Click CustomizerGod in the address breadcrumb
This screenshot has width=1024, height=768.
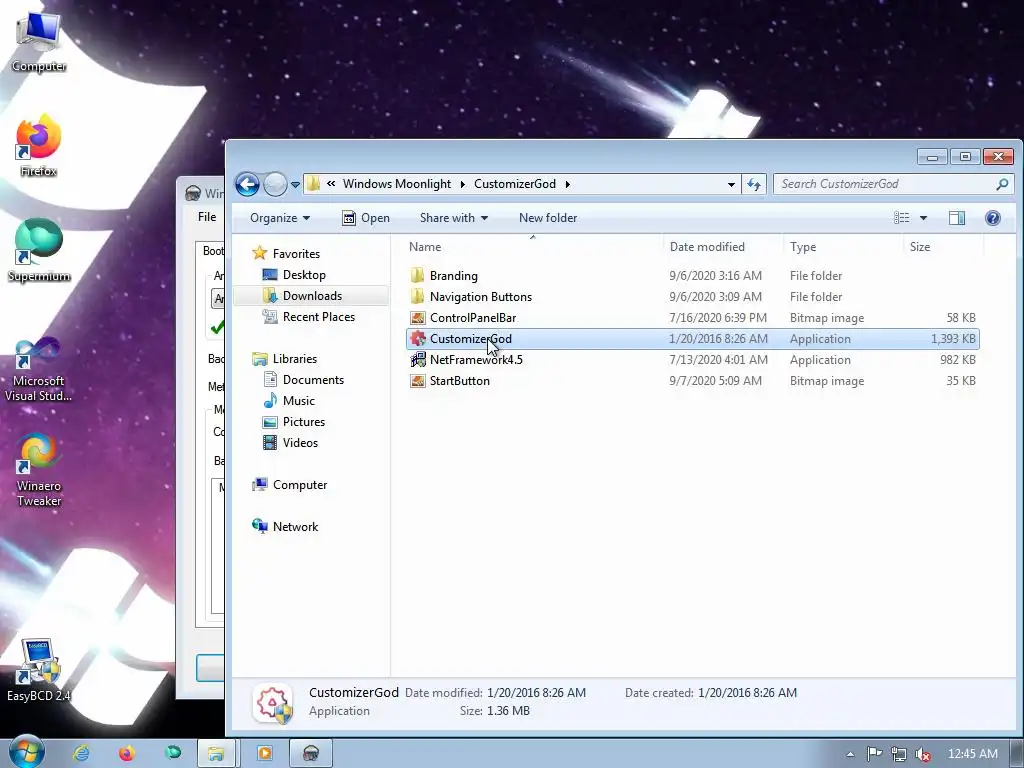pos(515,184)
